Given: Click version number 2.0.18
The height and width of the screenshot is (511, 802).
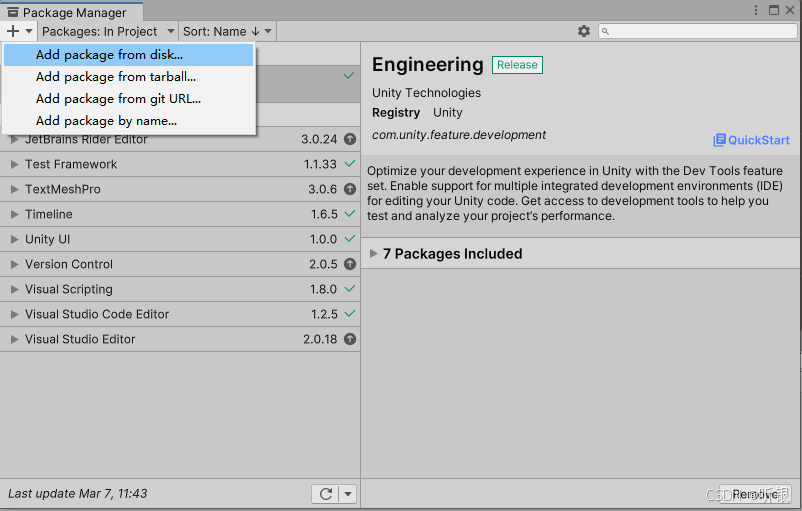Looking at the screenshot, I should [320, 339].
